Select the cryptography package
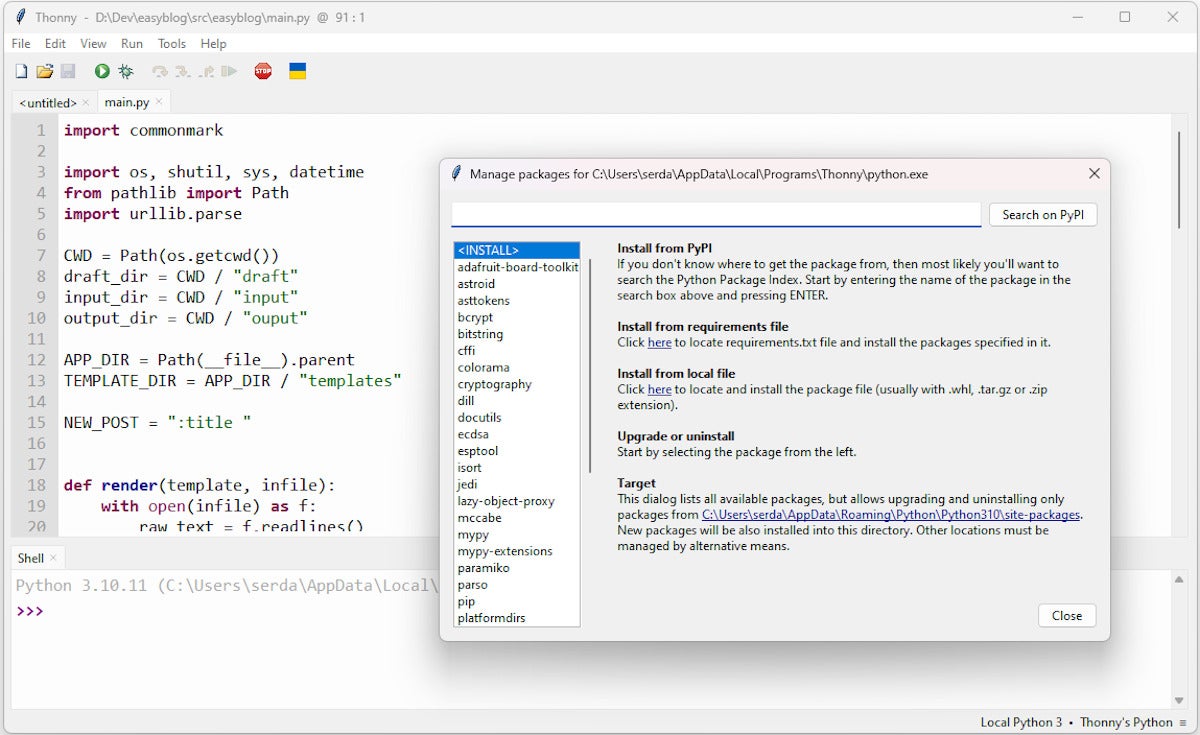 (516, 384)
